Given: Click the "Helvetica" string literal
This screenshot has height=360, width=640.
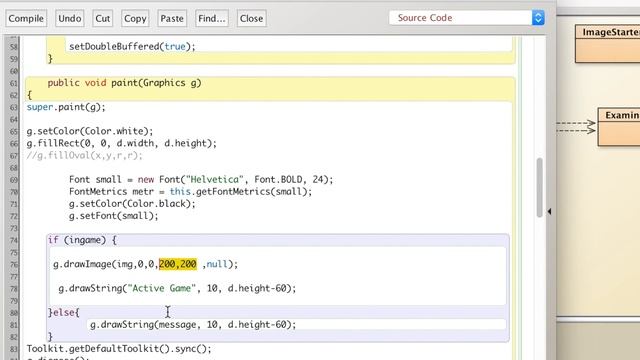Looking at the screenshot, I should (x=215, y=180).
